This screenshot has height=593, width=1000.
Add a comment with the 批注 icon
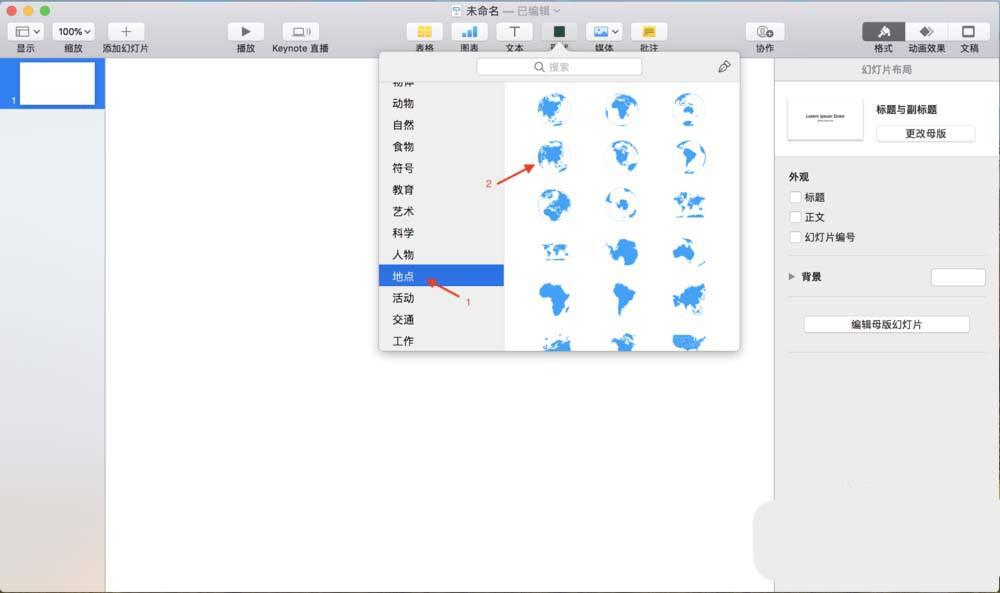click(x=648, y=33)
